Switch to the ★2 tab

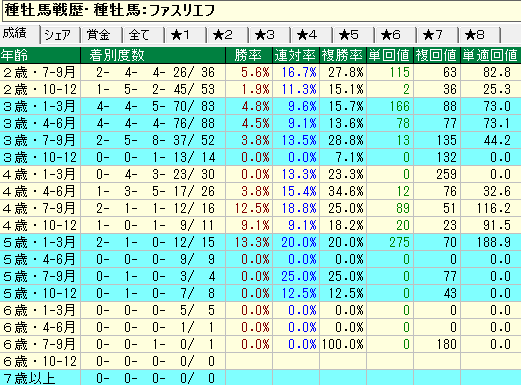pyautogui.click(x=228, y=35)
